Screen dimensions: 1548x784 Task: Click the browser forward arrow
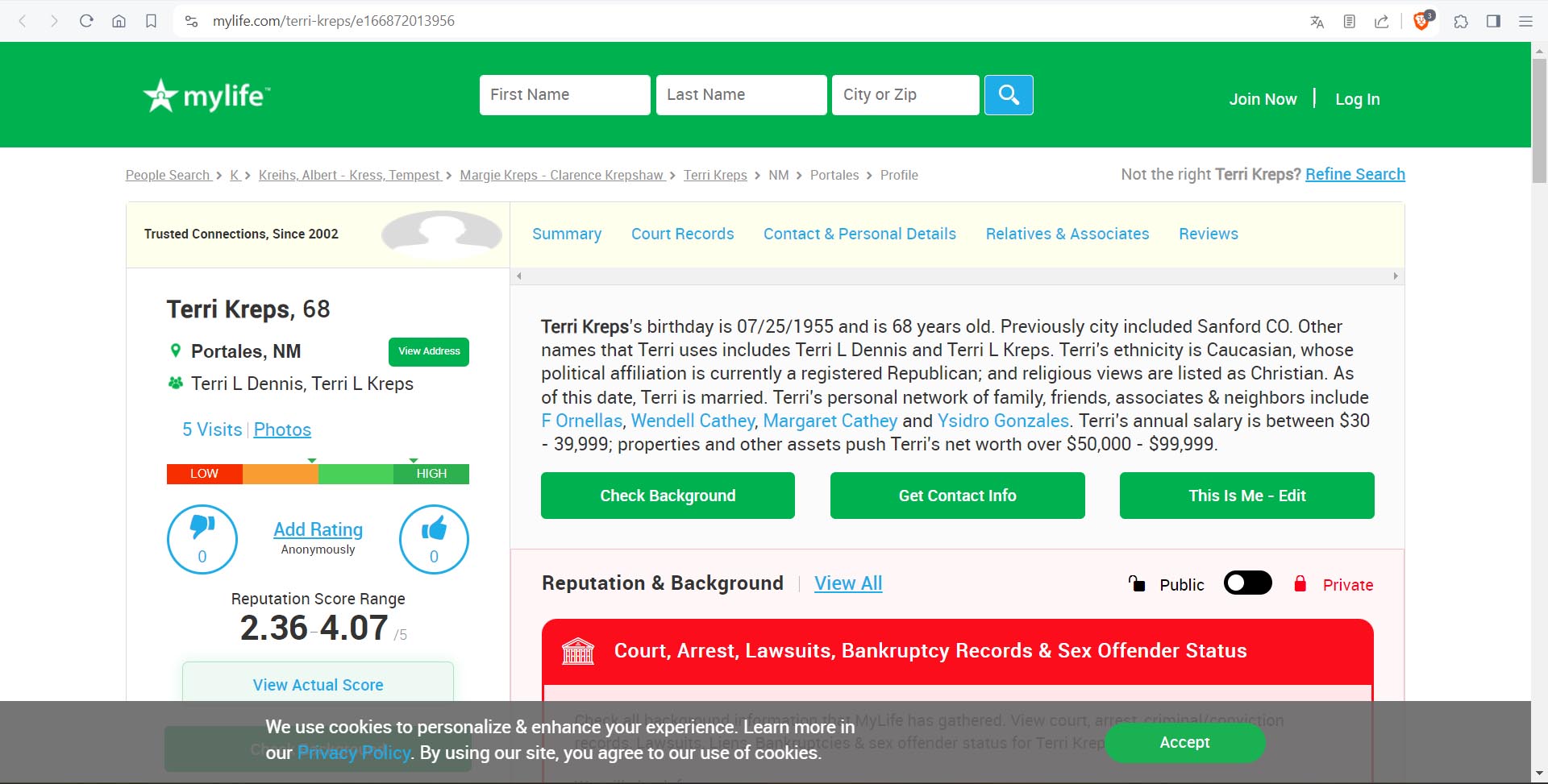pos(54,21)
